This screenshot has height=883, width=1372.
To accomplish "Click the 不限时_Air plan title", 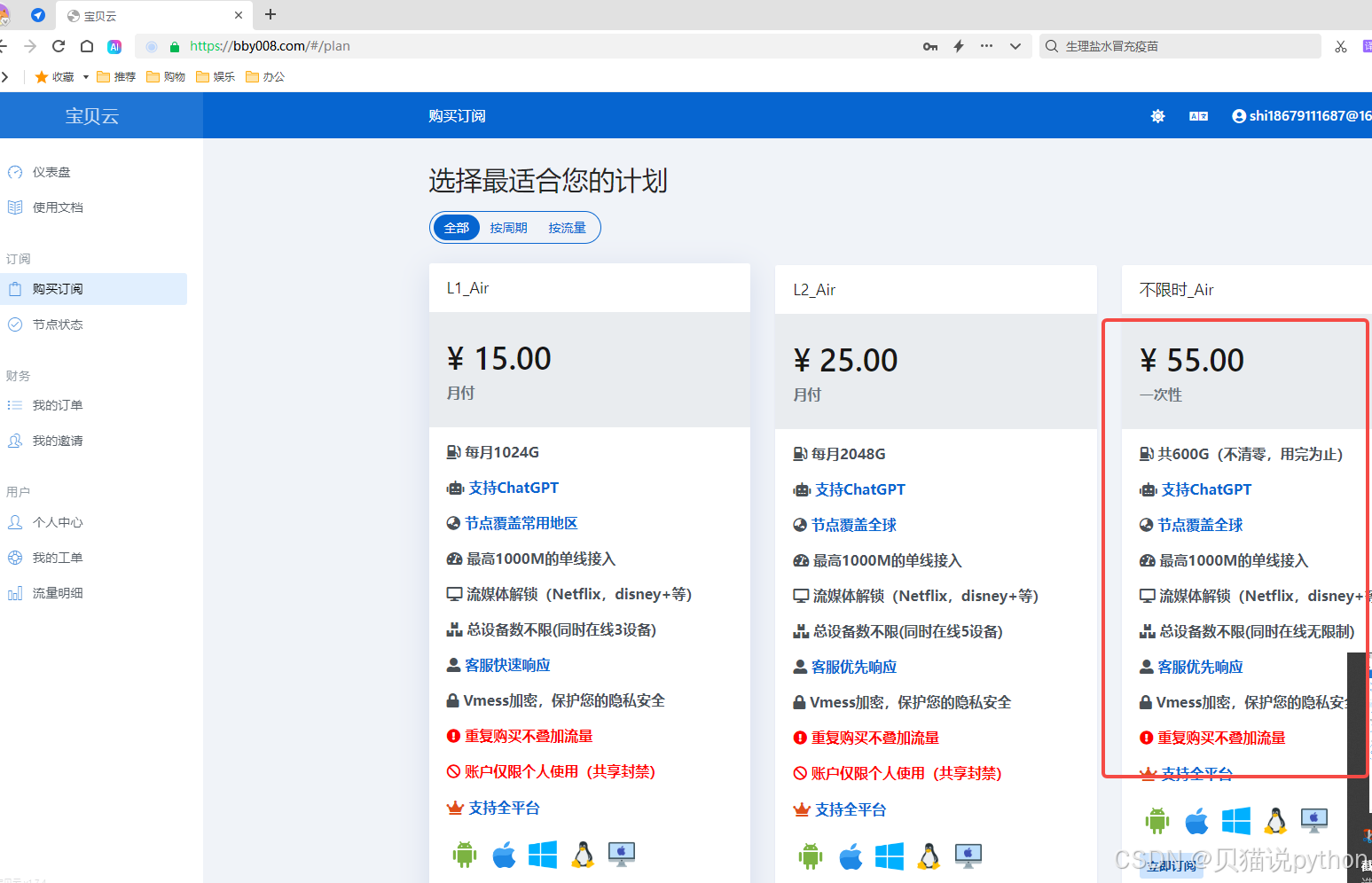I will pyautogui.click(x=1176, y=290).
